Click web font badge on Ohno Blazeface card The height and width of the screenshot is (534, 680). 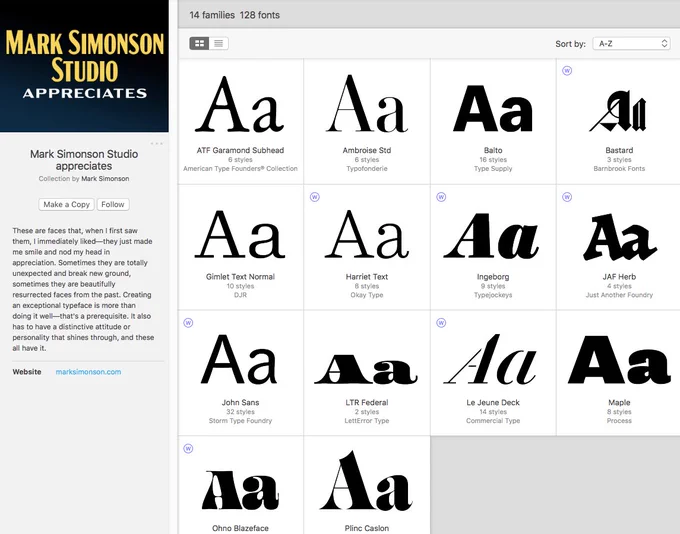(x=188, y=449)
